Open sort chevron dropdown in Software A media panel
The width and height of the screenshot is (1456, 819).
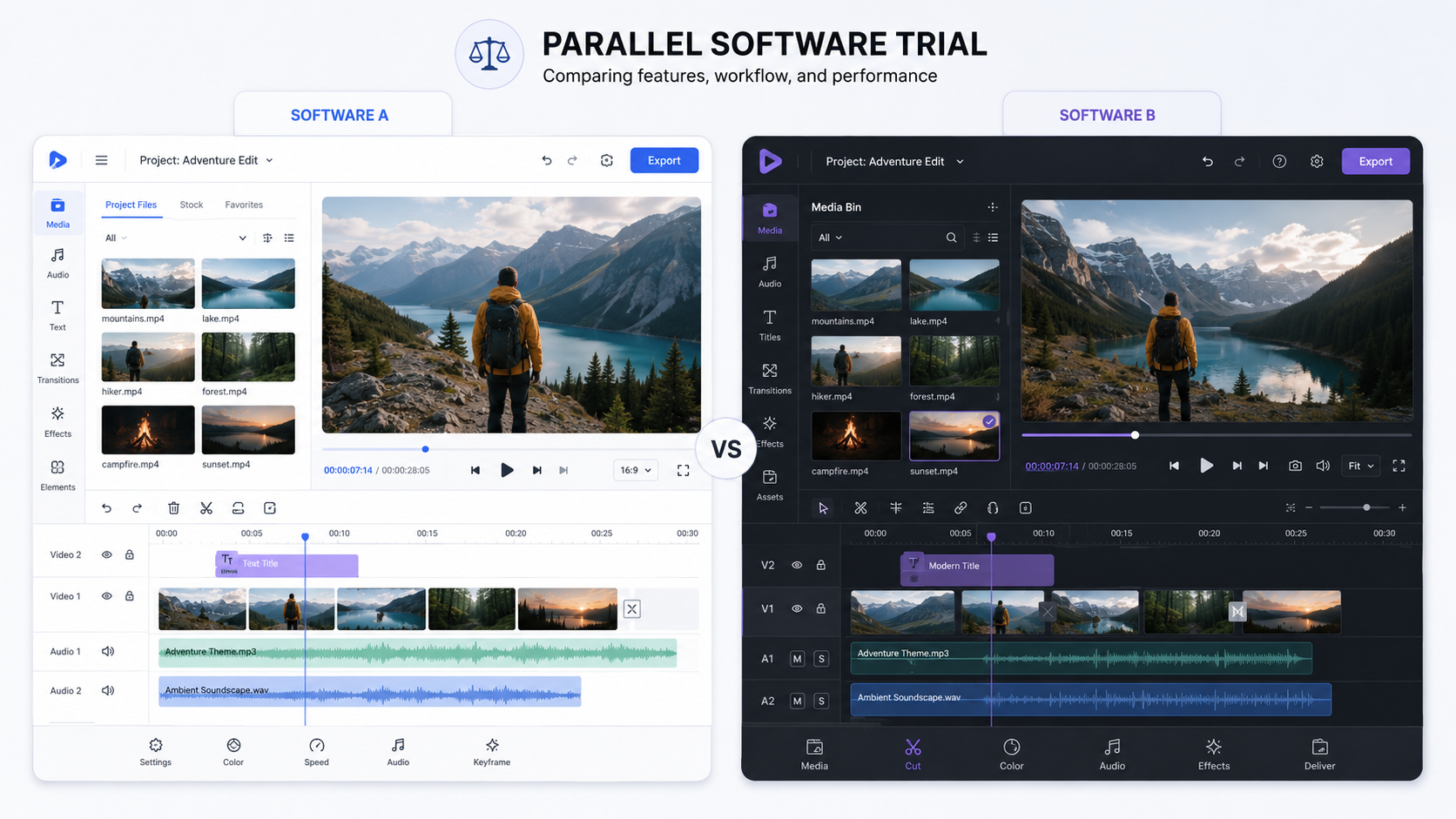tap(242, 238)
